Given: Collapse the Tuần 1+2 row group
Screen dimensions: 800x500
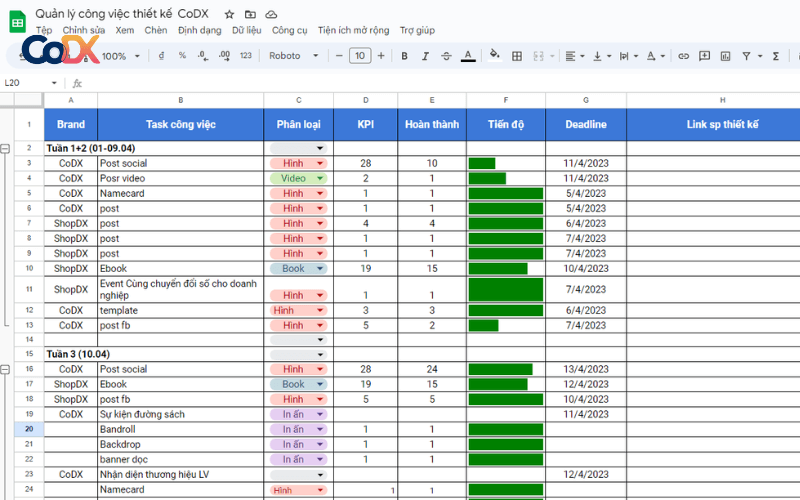Looking at the screenshot, I should tap(5, 148).
